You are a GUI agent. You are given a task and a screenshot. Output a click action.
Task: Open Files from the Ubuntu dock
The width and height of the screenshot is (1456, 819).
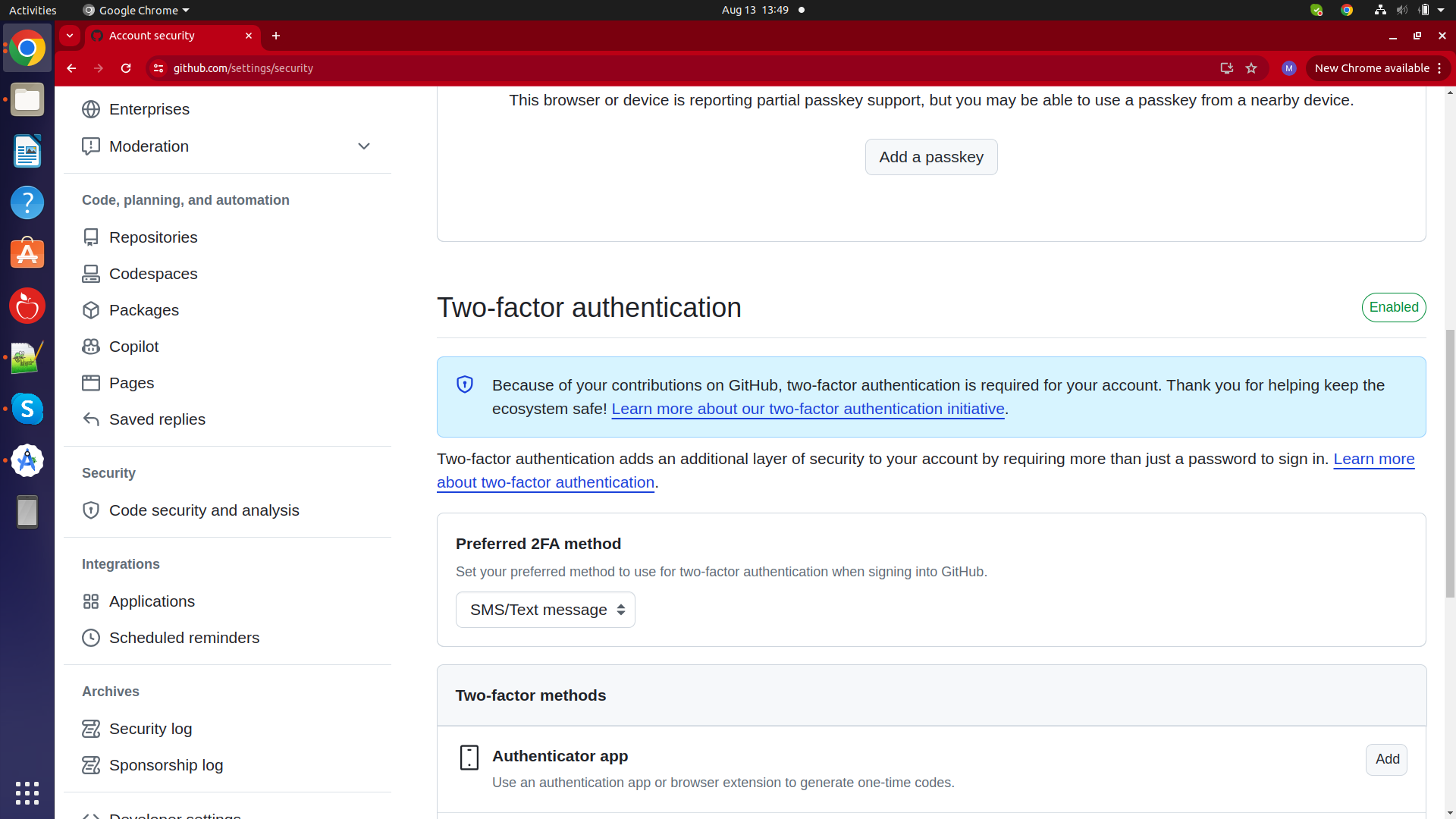click(27, 100)
